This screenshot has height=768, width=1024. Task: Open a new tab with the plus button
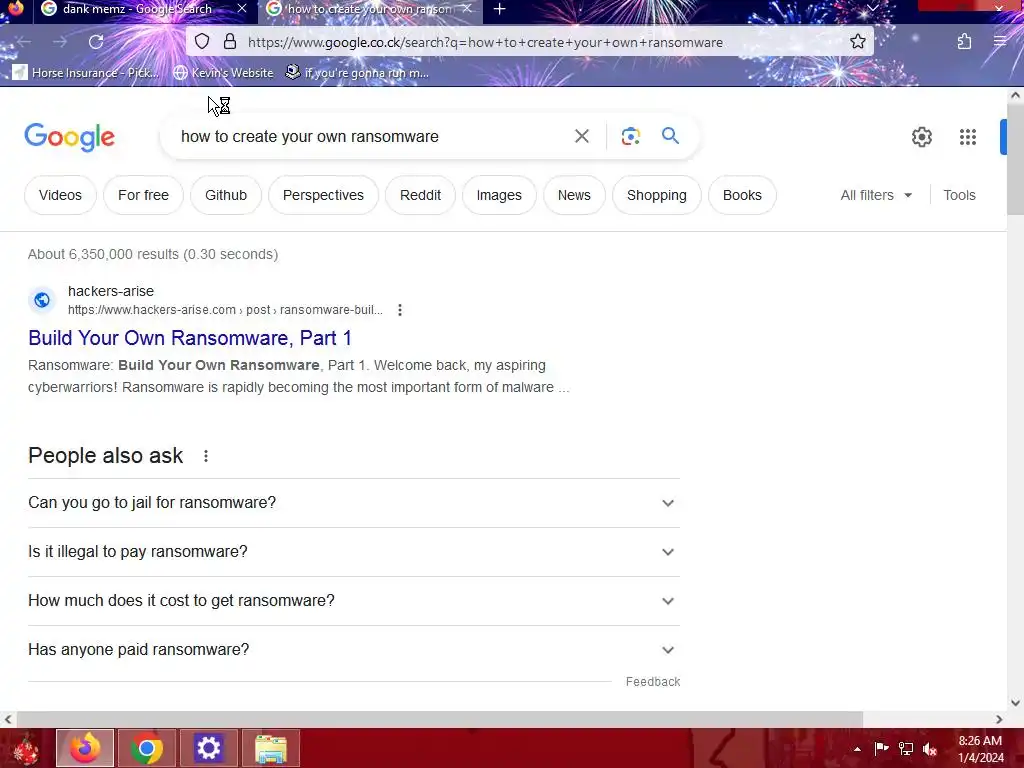click(x=500, y=9)
